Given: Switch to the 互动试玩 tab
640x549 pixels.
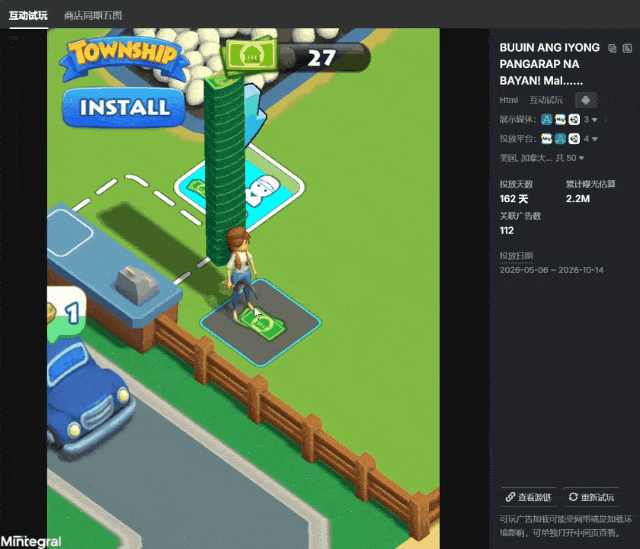Looking at the screenshot, I should click(x=28, y=16).
